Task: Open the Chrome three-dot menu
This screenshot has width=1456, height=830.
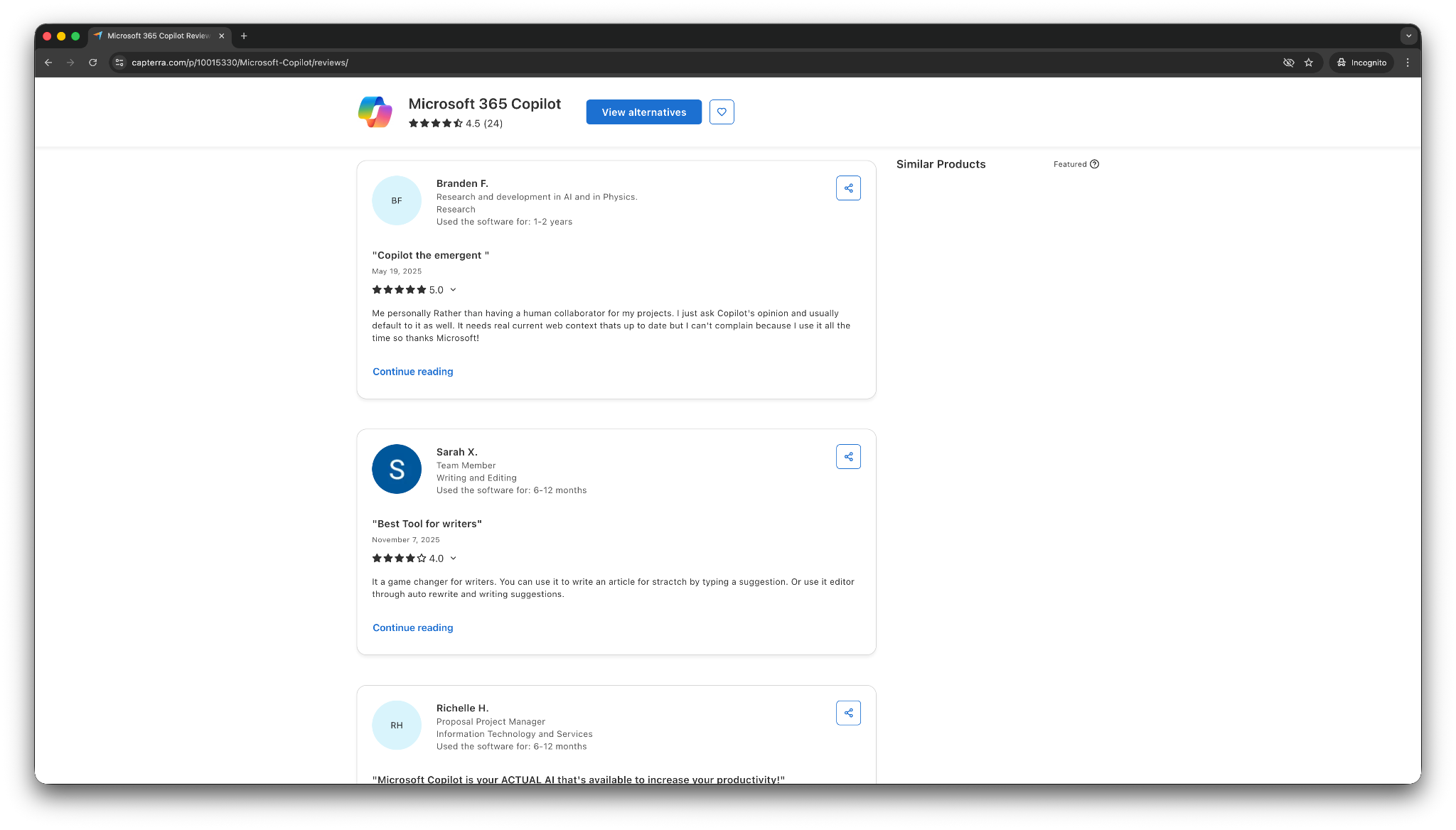Action: [1408, 63]
